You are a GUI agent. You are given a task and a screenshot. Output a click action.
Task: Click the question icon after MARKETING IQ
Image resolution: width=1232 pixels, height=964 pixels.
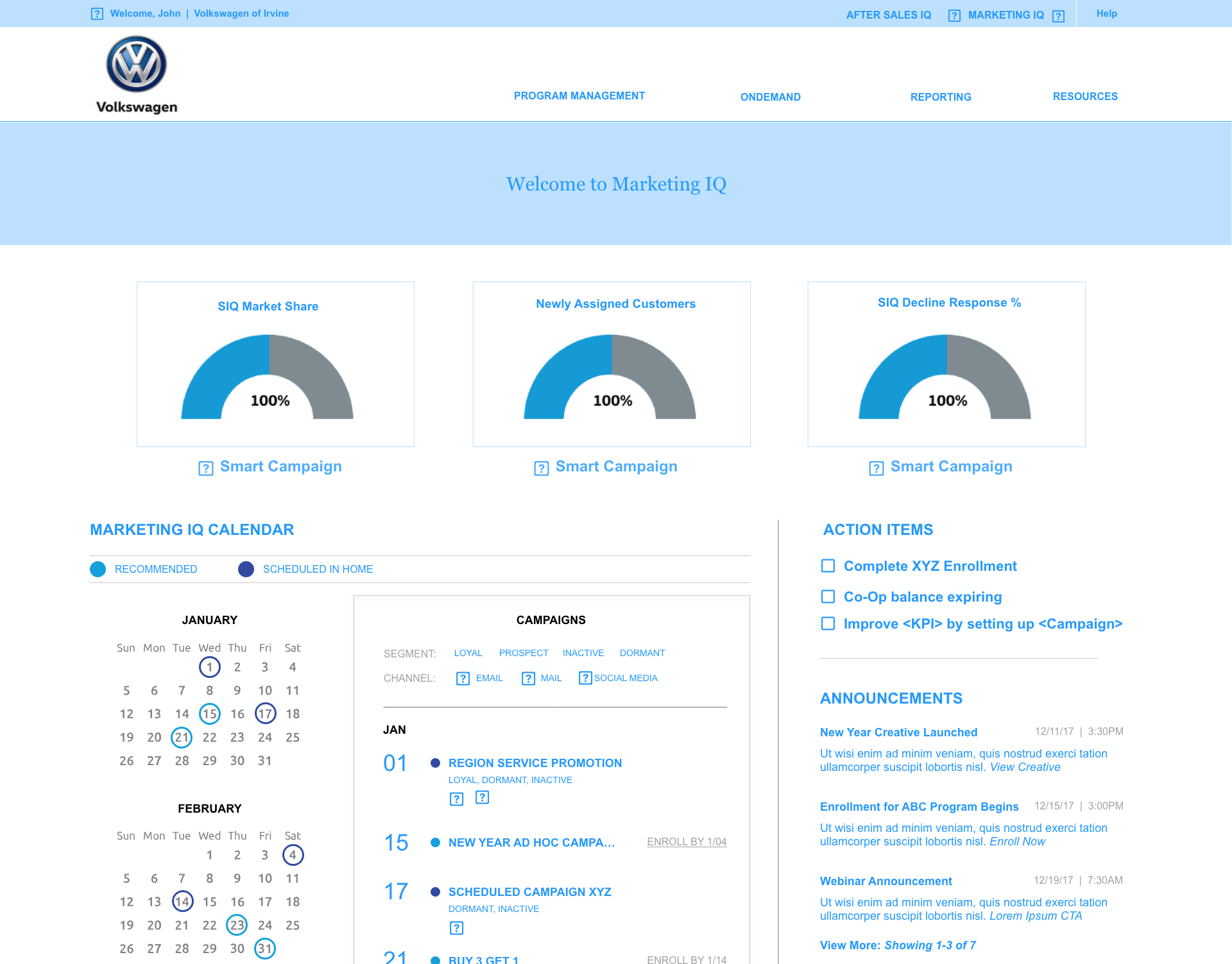point(1059,16)
